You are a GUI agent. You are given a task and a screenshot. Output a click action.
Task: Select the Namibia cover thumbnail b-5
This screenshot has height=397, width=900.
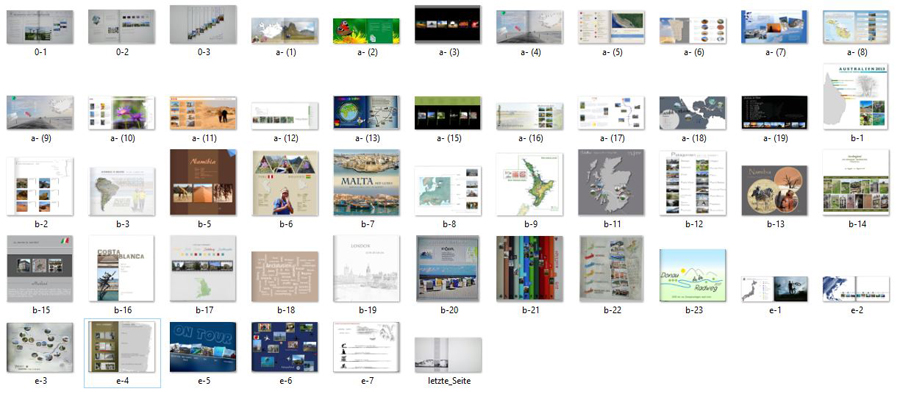coord(203,182)
